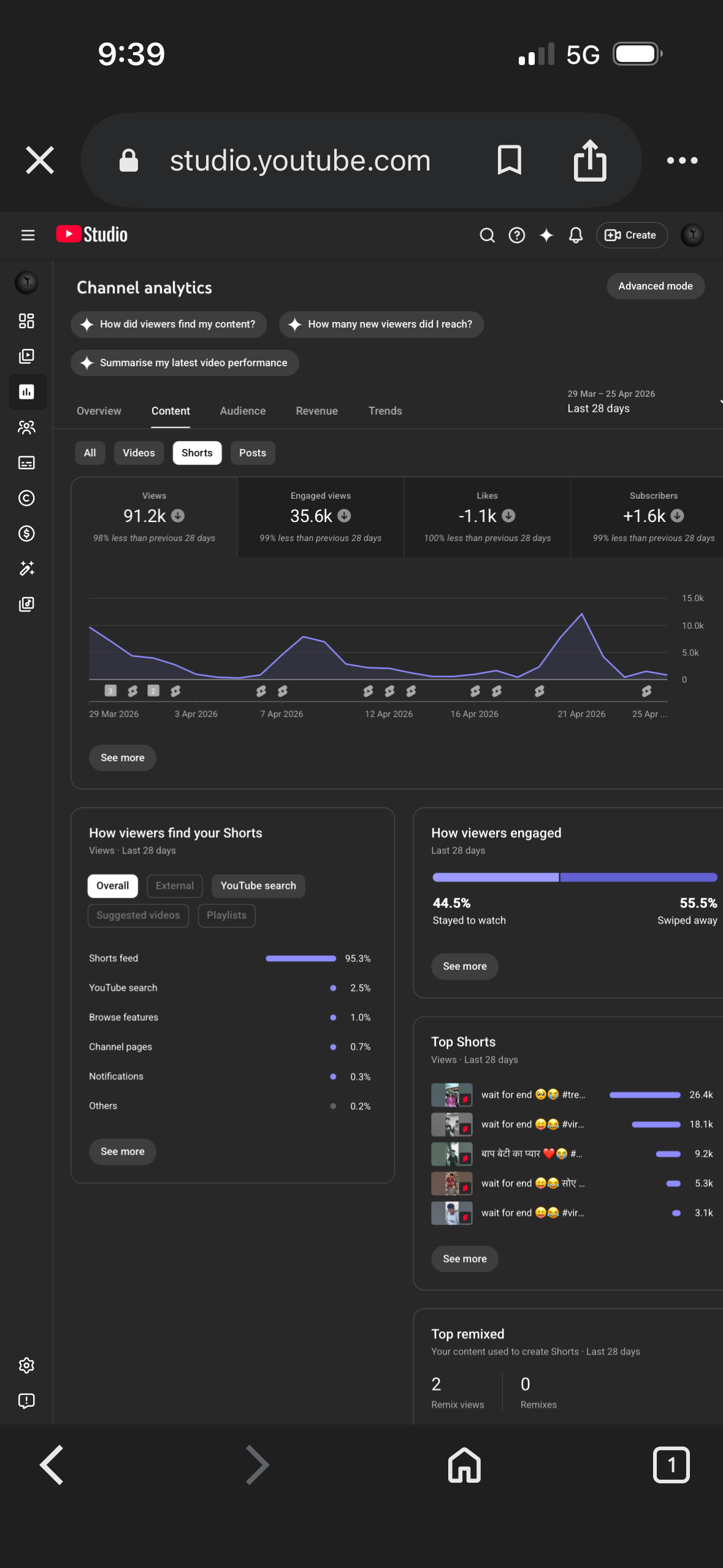Expand See more under Top Shorts
Screen dimensions: 723x1568
(x=464, y=1259)
